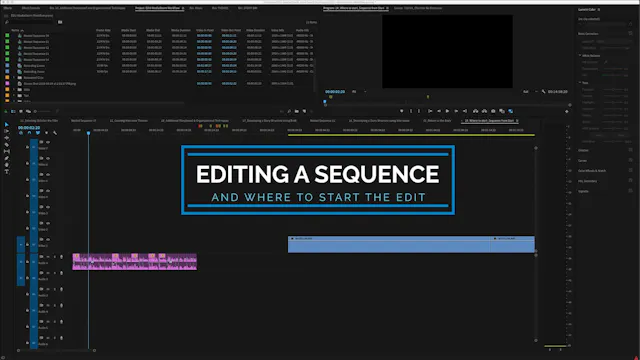
Task: Select the Pen tool
Action: 7,158
